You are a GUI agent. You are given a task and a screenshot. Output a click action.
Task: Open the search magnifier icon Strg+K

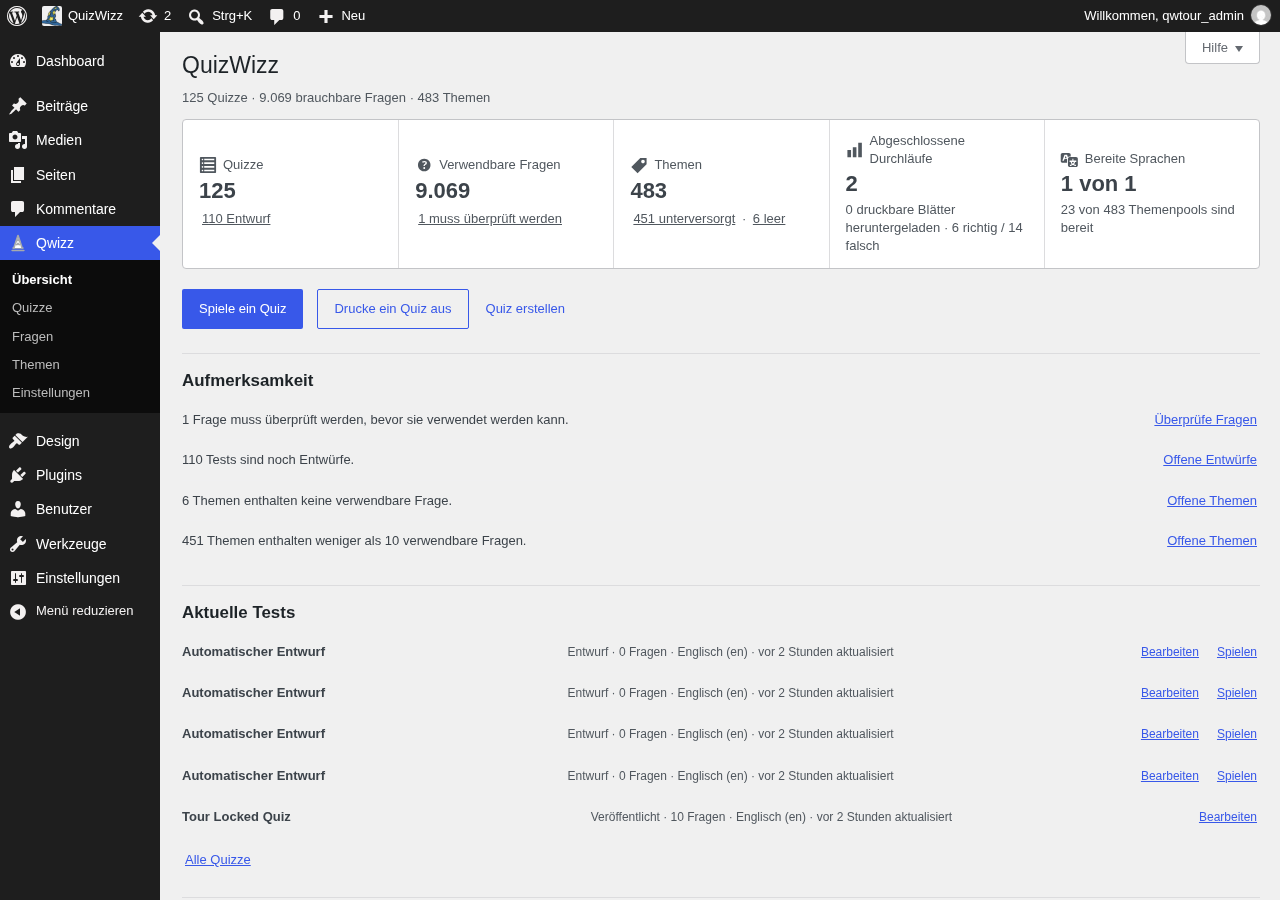click(196, 16)
